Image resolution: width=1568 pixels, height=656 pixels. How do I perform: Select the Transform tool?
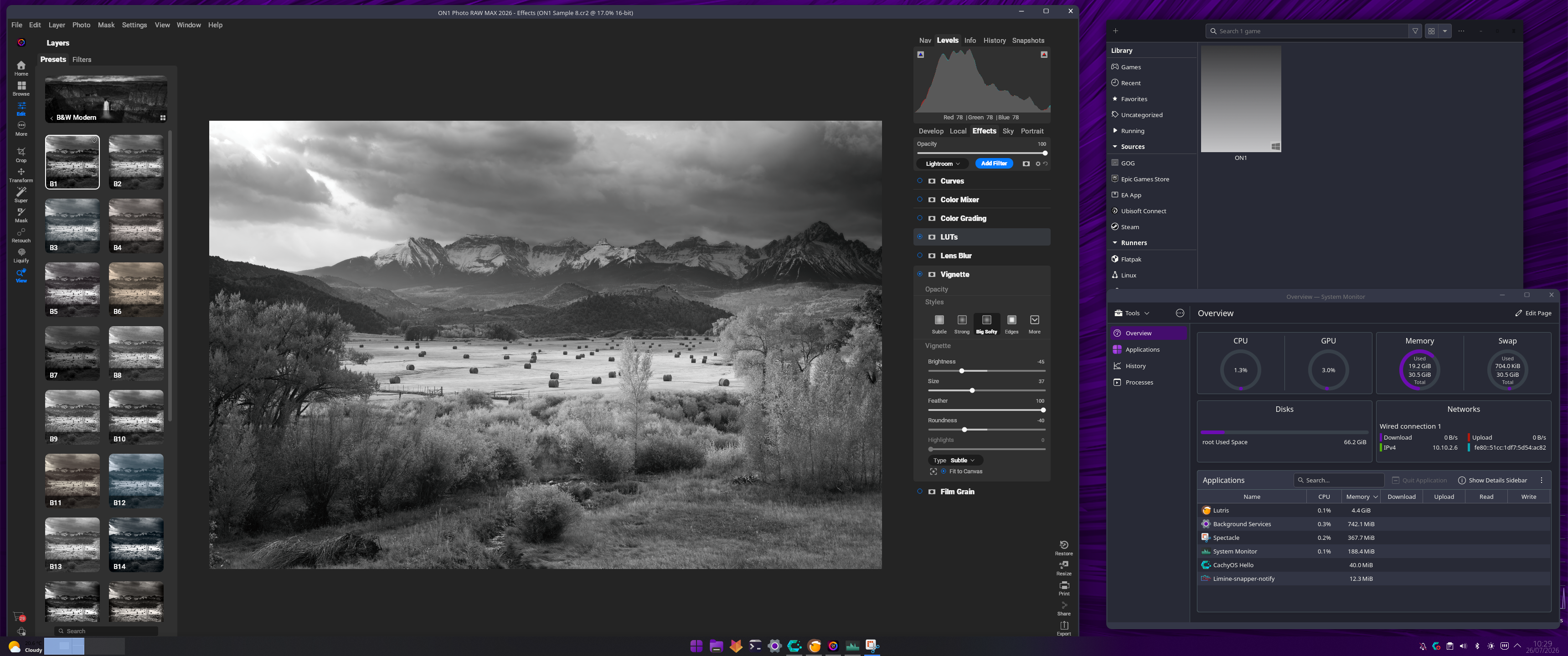point(21,174)
